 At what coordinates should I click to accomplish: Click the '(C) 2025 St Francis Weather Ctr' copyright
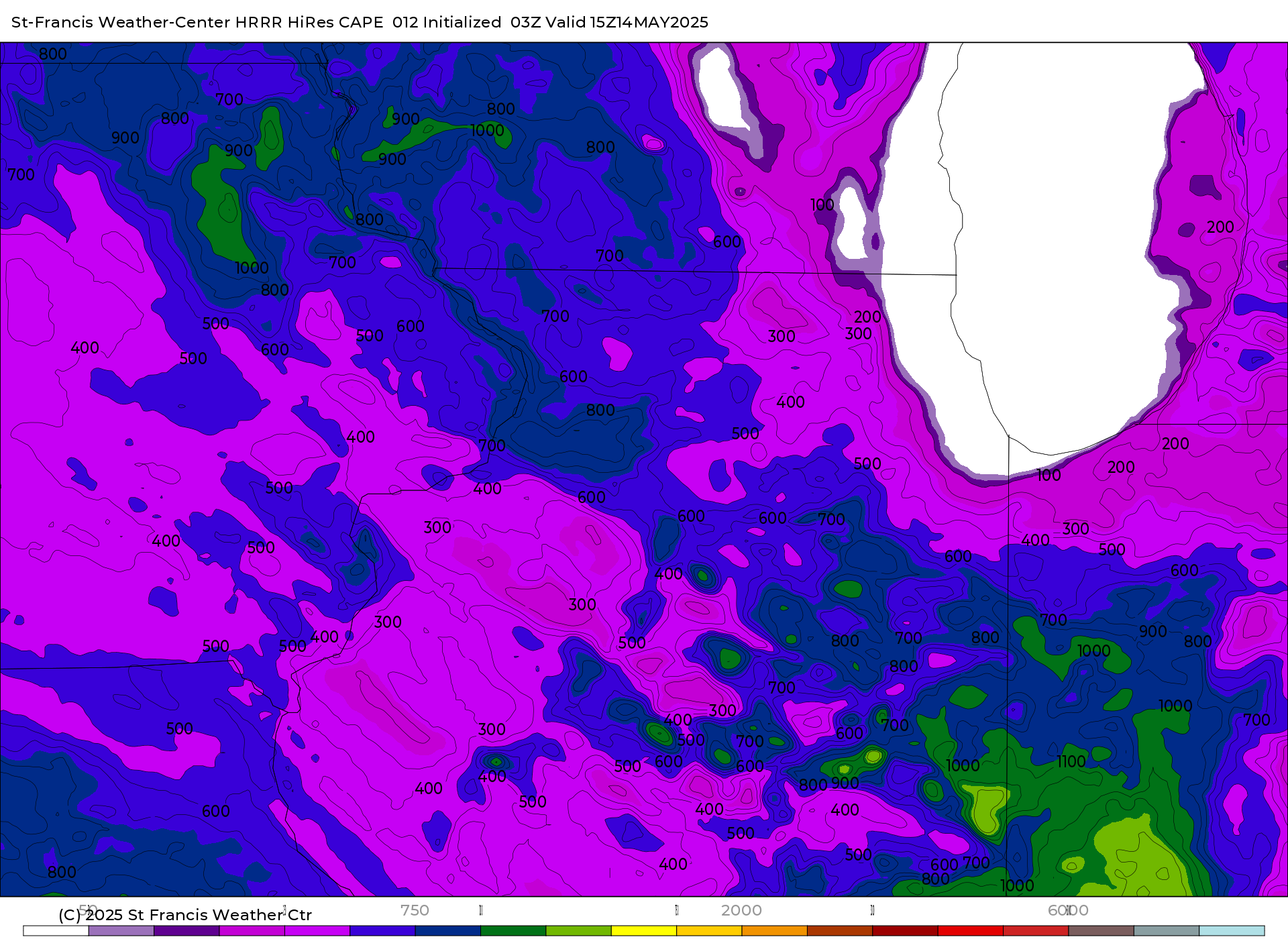click(x=185, y=915)
